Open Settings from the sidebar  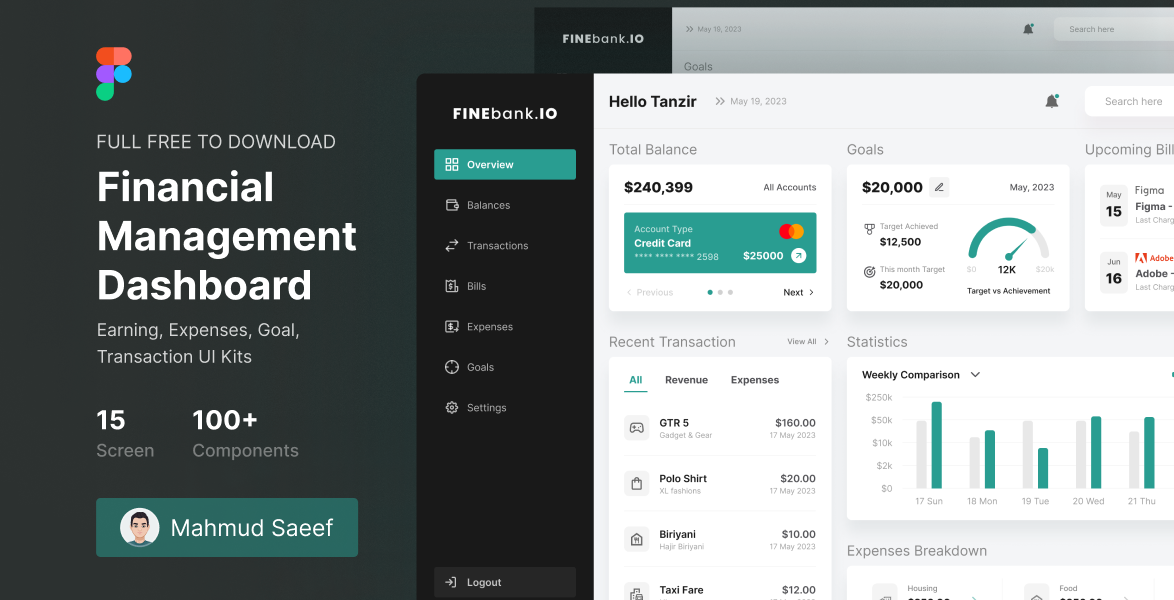(486, 407)
